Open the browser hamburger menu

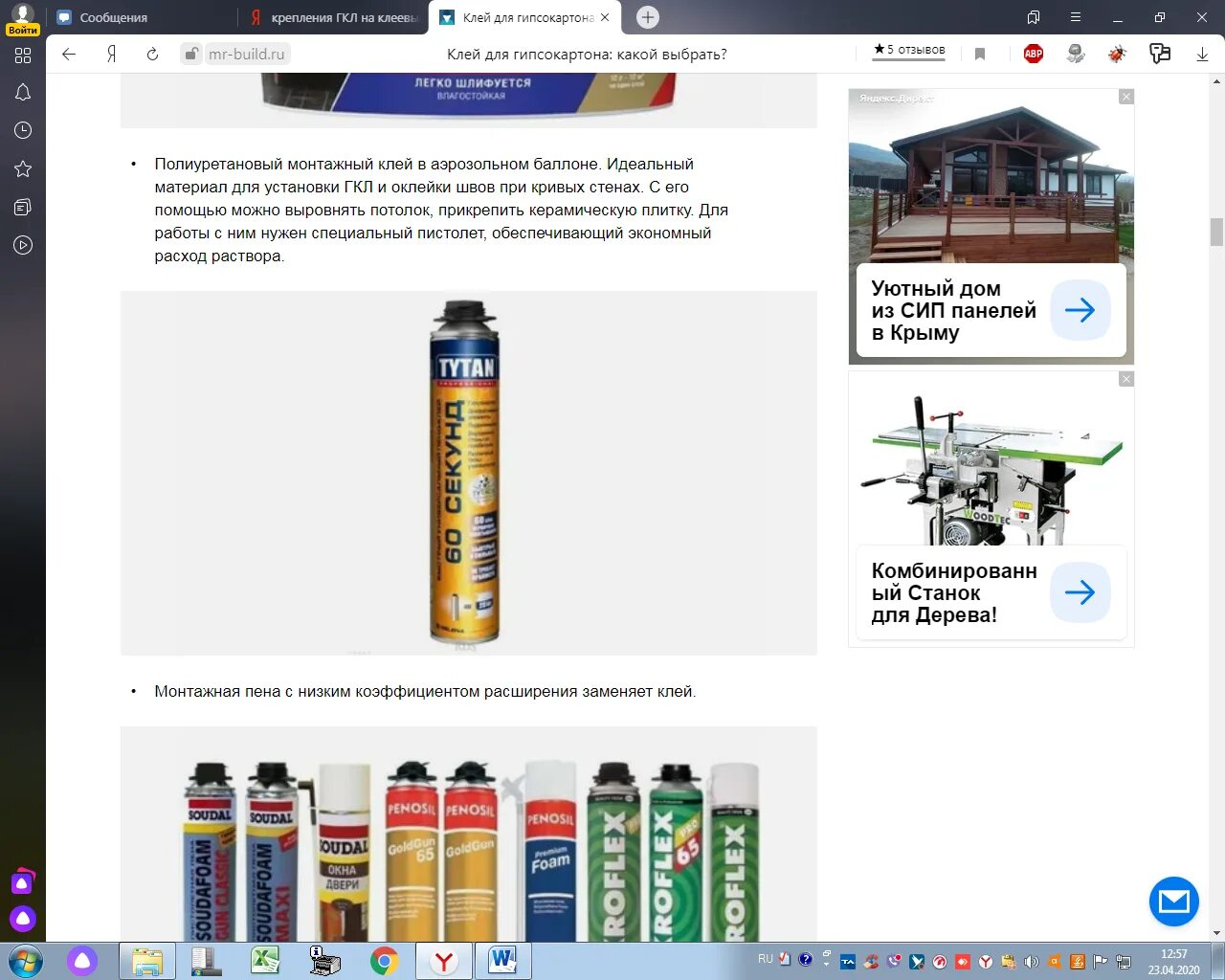(1076, 17)
